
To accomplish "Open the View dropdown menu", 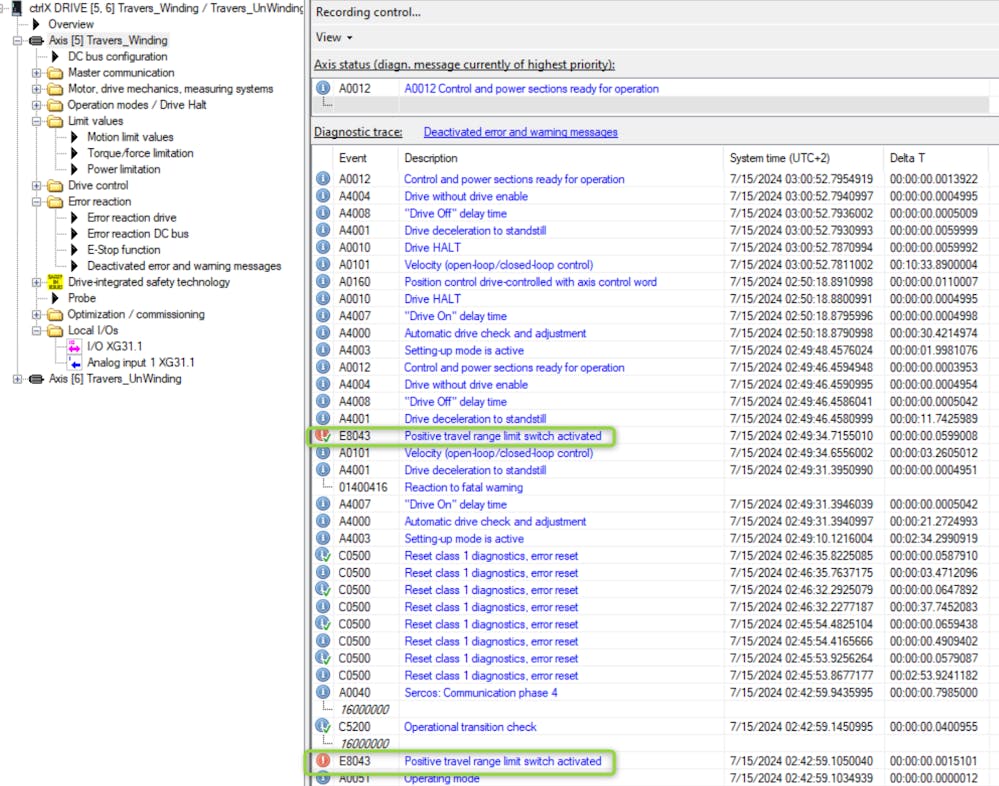I will (334, 37).
